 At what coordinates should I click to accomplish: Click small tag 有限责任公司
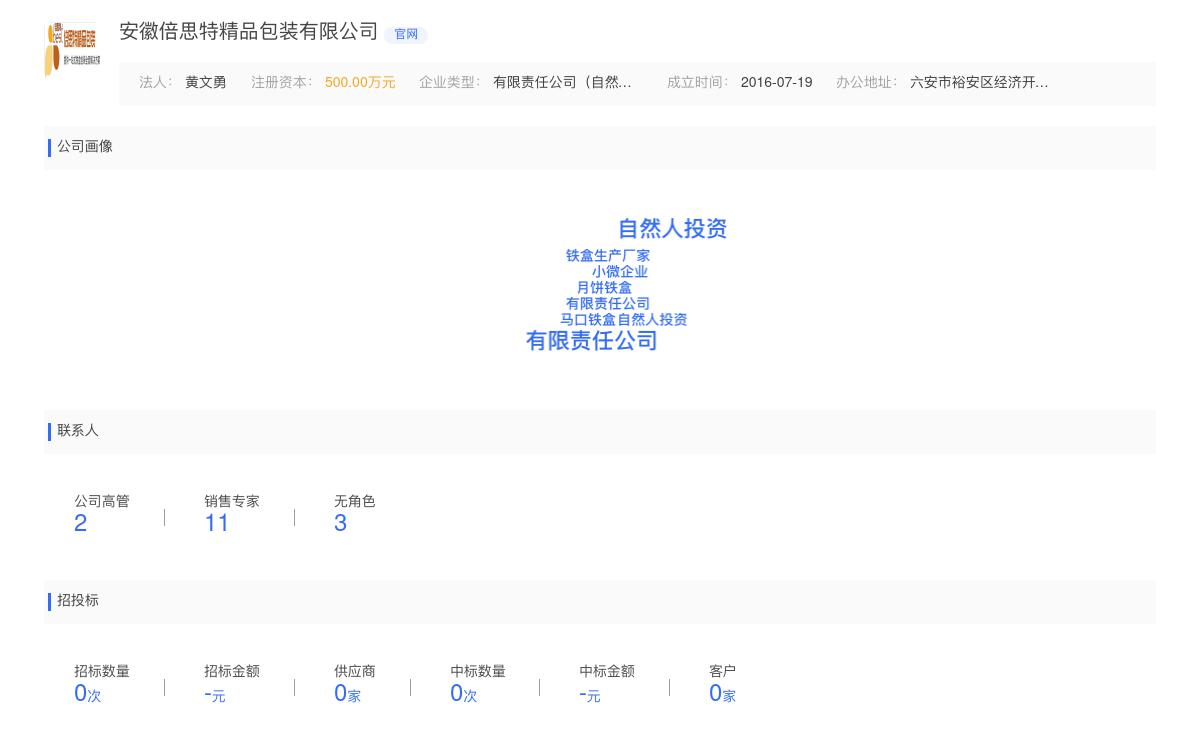[x=608, y=304]
